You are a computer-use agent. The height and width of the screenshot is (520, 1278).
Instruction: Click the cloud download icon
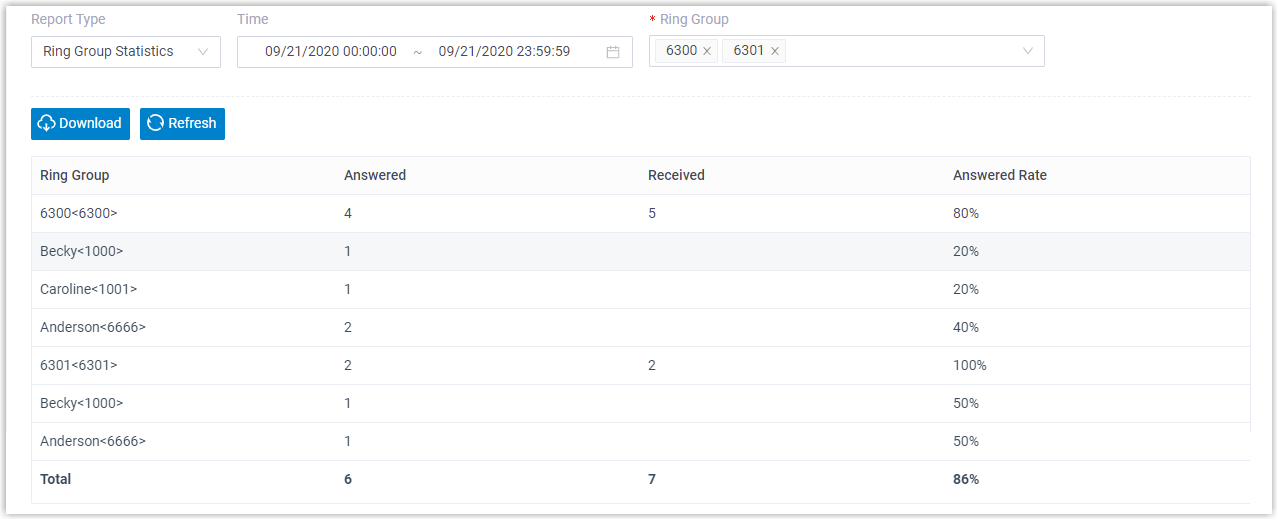tap(46, 124)
